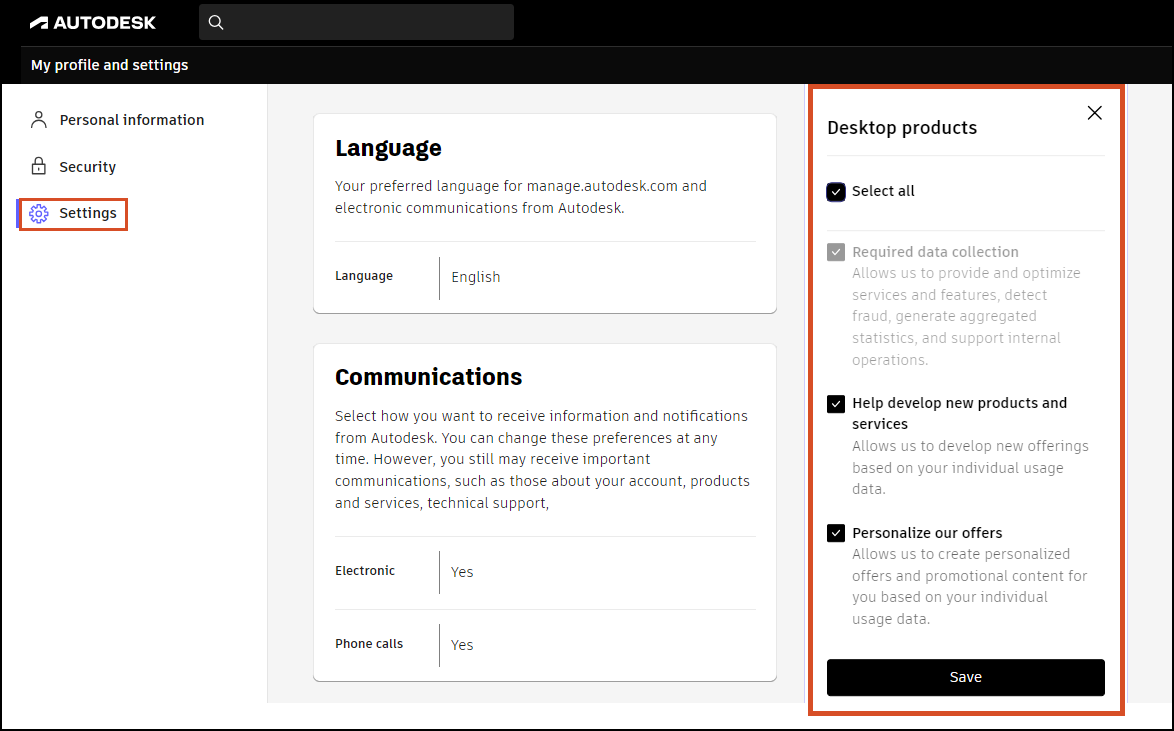Viewport: 1174px width, 731px height.
Task: Click the Personal information person icon
Action: point(38,120)
